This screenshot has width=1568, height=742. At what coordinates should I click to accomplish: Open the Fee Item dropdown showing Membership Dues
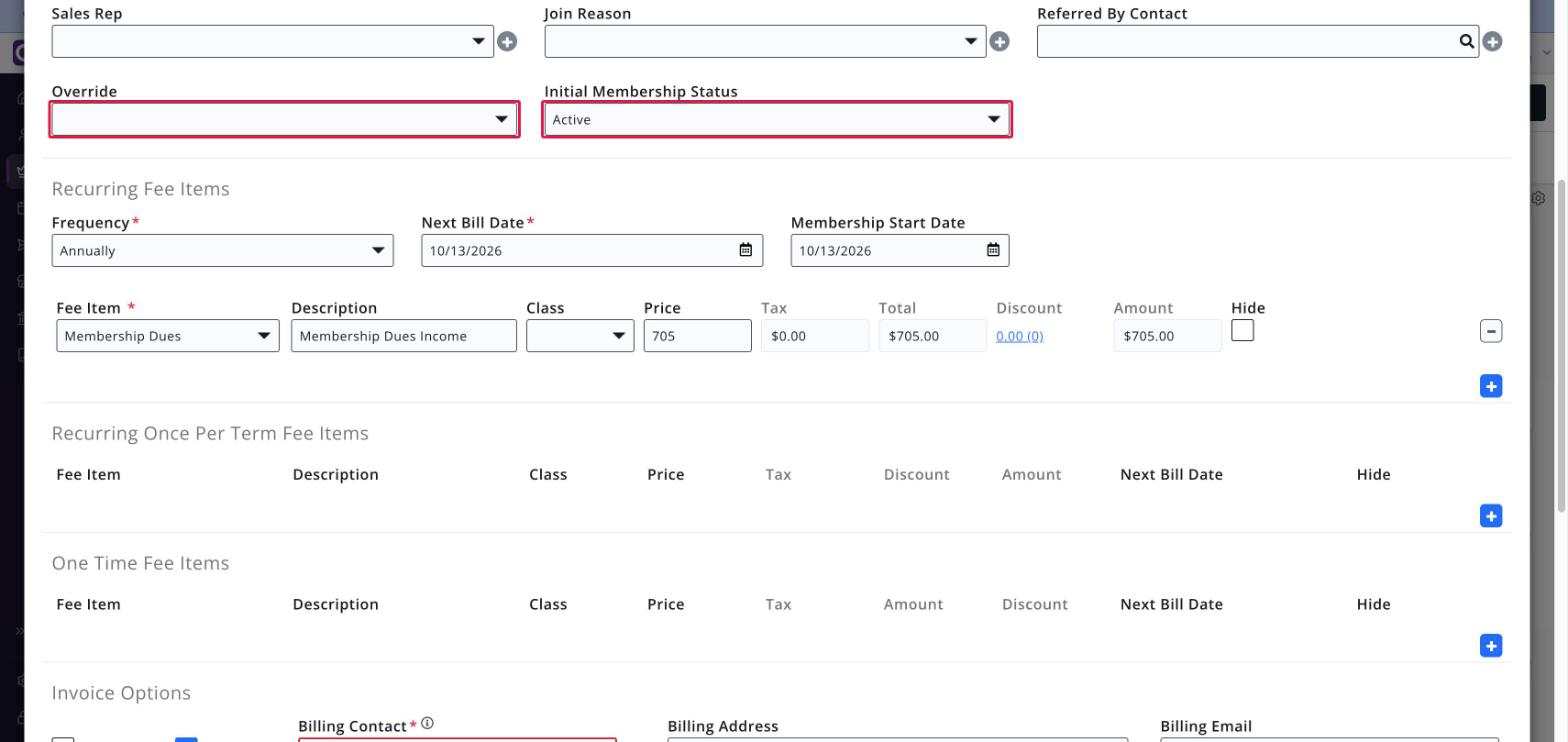168,336
